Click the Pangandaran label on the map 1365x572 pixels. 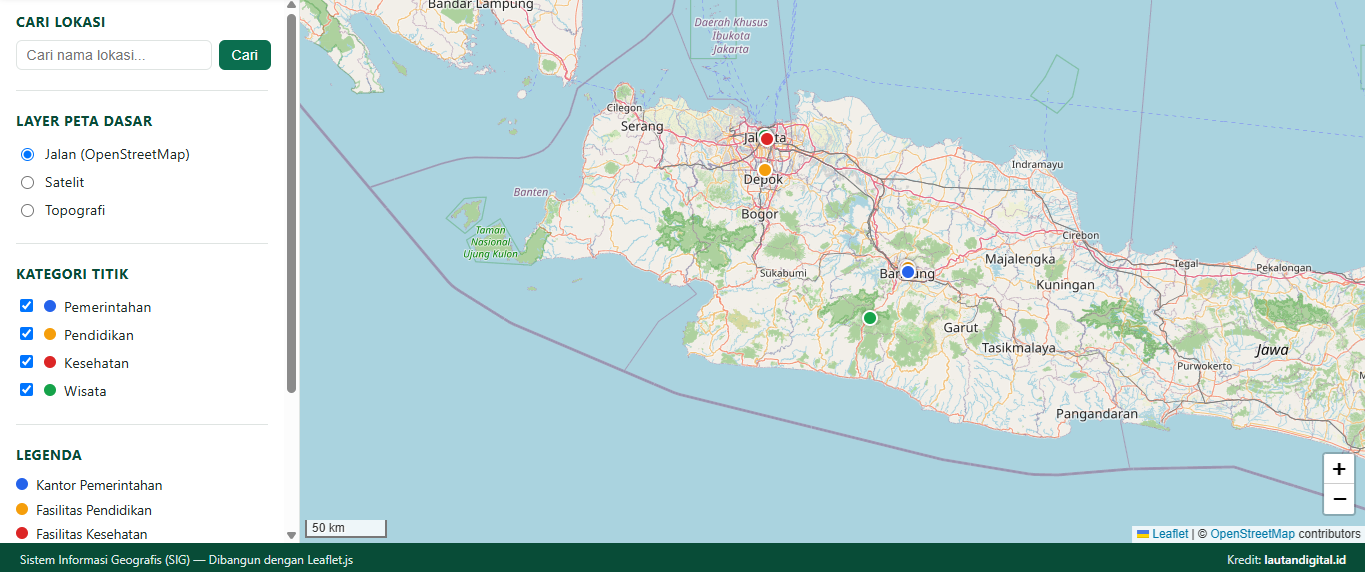click(x=1097, y=413)
